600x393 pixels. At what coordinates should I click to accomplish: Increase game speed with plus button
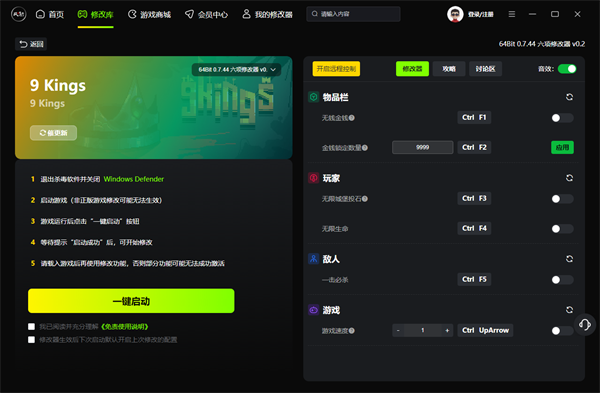click(447, 330)
